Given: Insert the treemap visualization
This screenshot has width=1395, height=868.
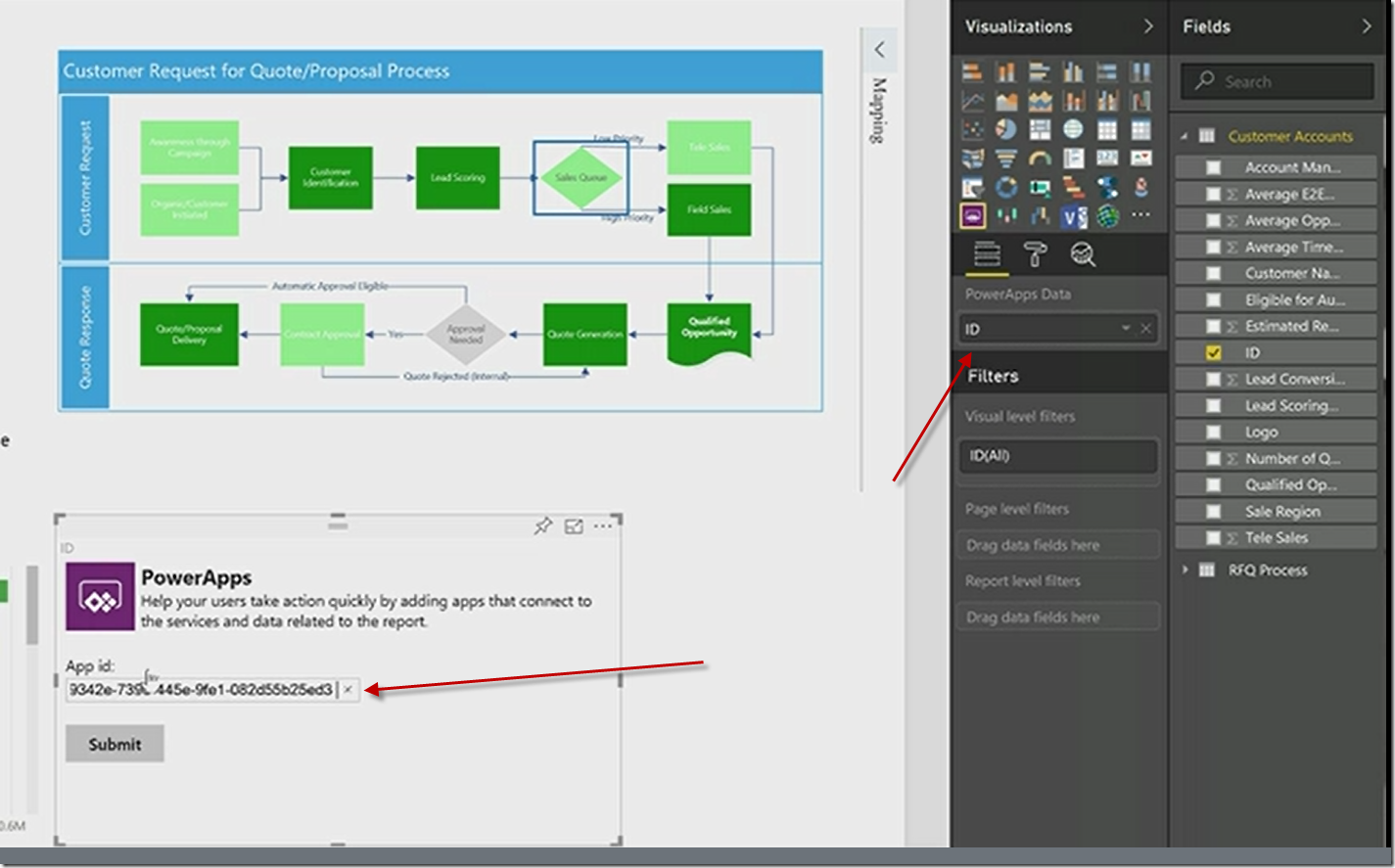Looking at the screenshot, I should pos(1040,129).
